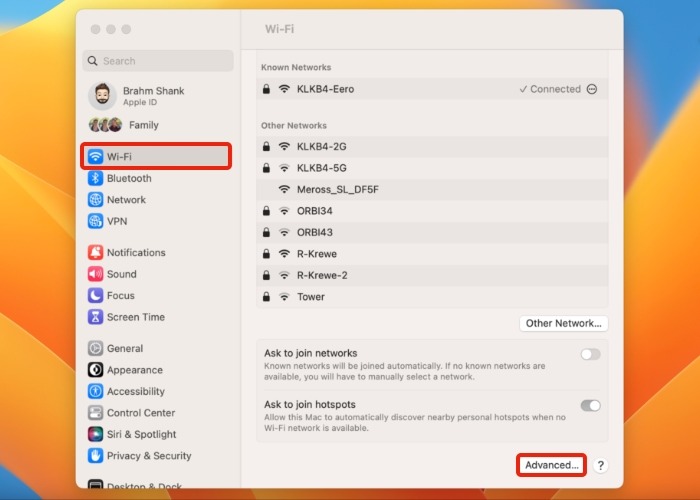Open more options for KLKB4-Eero
Screen dimensions: 700x500
(592, 89)
